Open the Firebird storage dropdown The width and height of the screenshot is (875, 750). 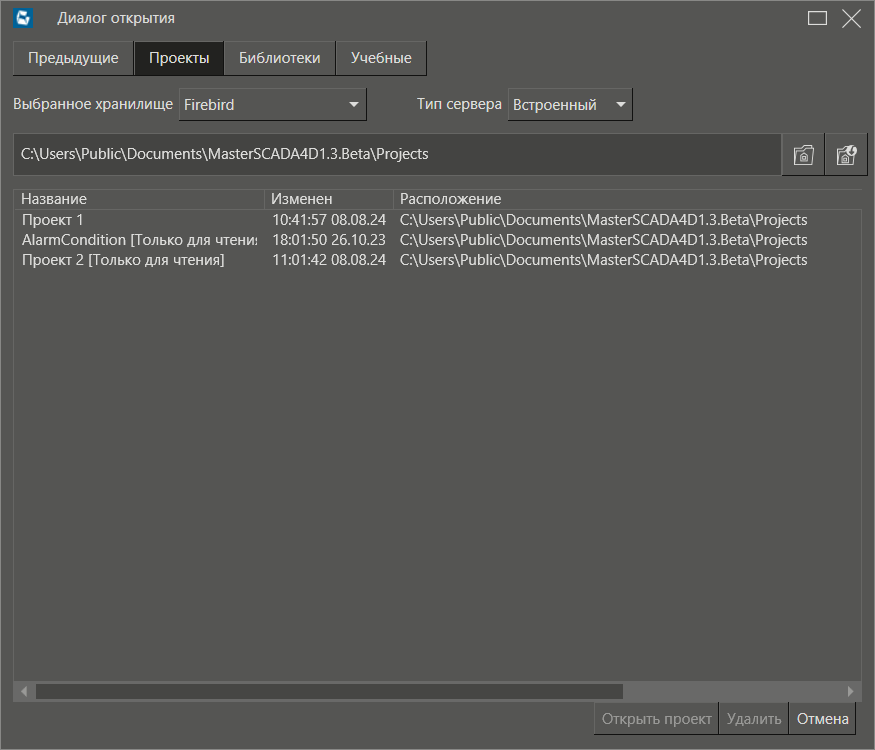[272, 104]
